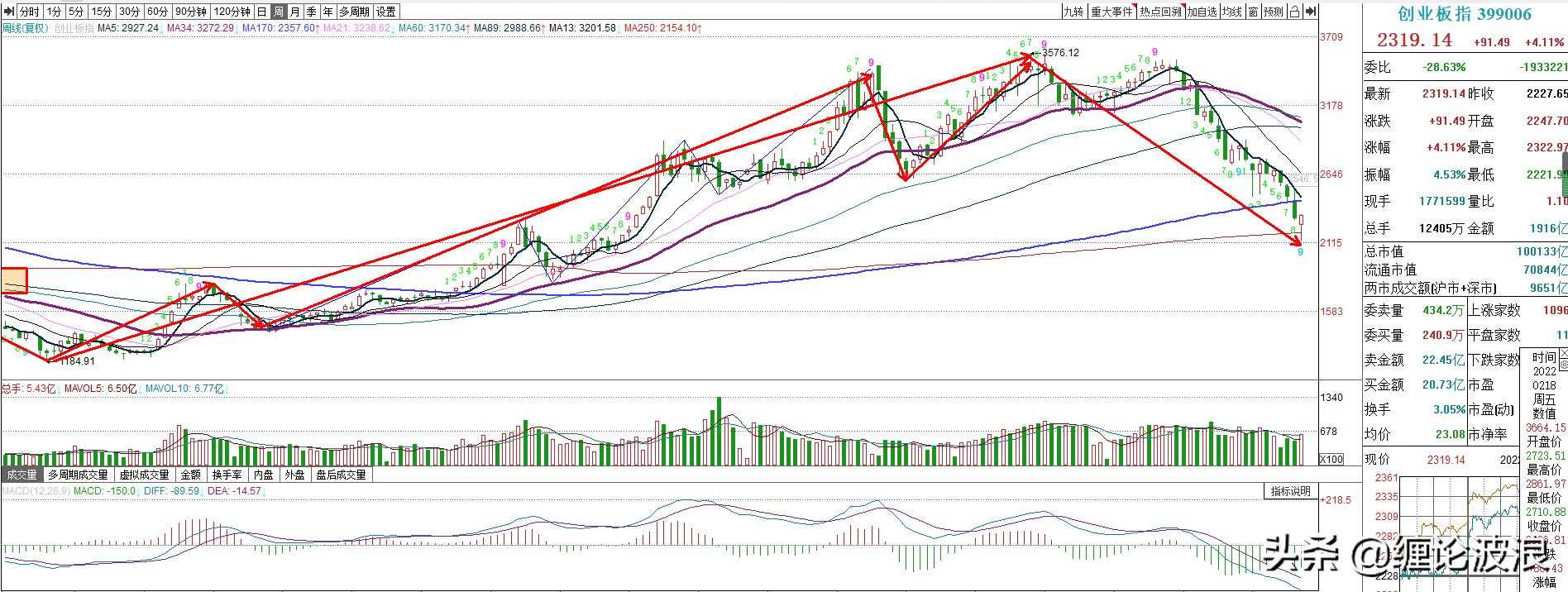The width and height of the screenshot is (1568, 592).
Task: Select the 金额 amount tab
Action: point(191,475)
